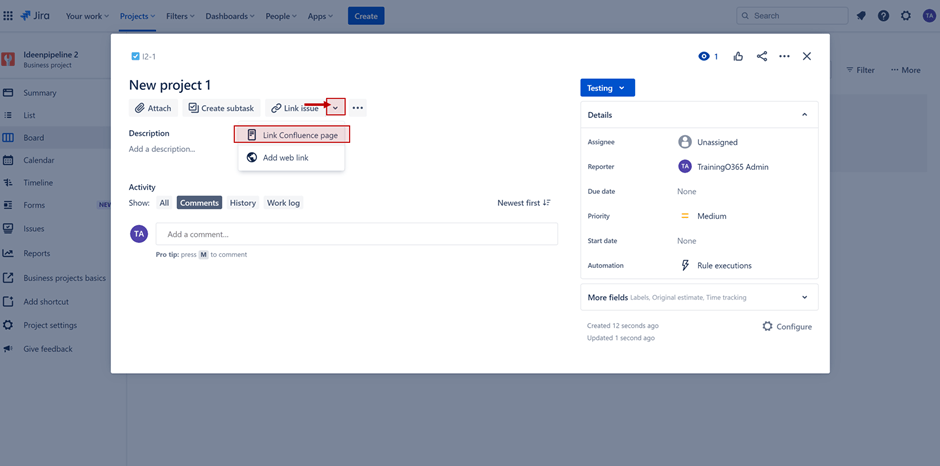Click the blue Create button
The width and height of the screenshot is (940, 466).
(366, 16)
